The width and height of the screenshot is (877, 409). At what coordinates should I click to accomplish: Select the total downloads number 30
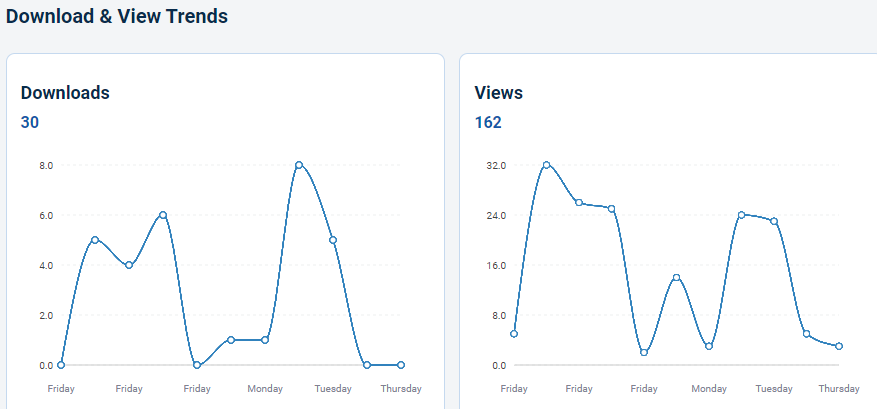tap(30, 123)
